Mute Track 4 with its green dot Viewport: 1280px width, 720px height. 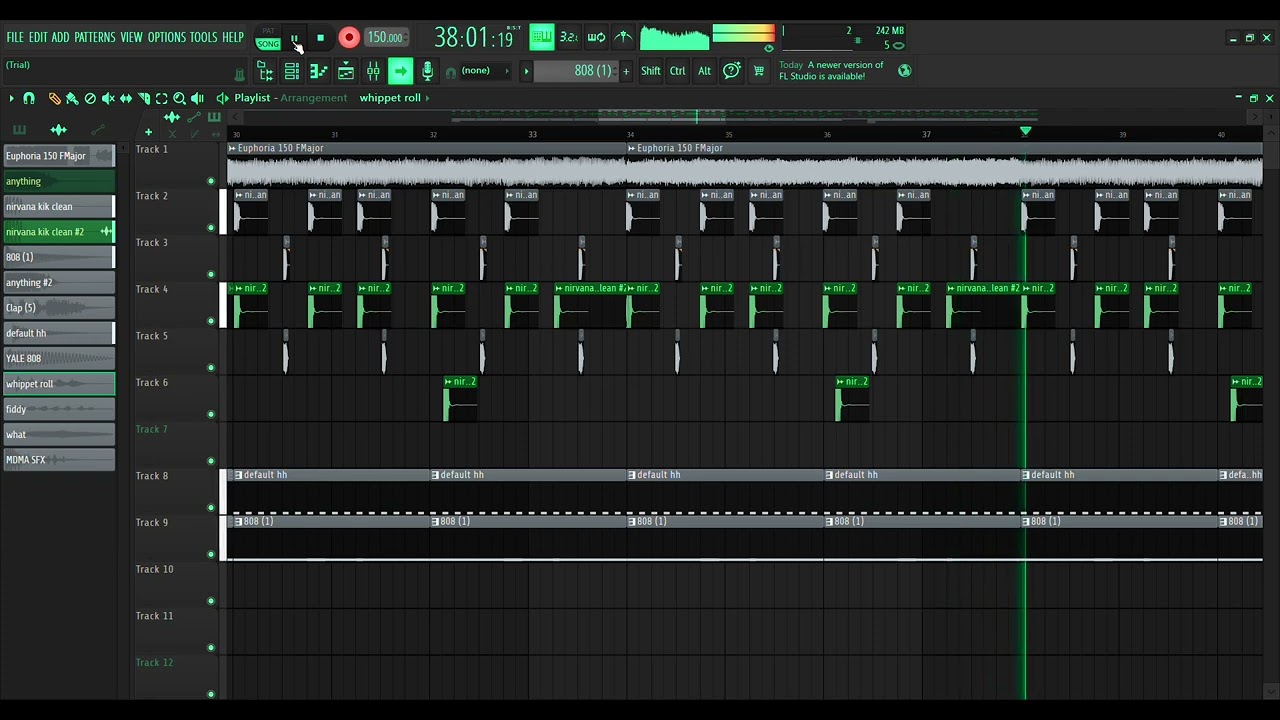coord(210,321)
